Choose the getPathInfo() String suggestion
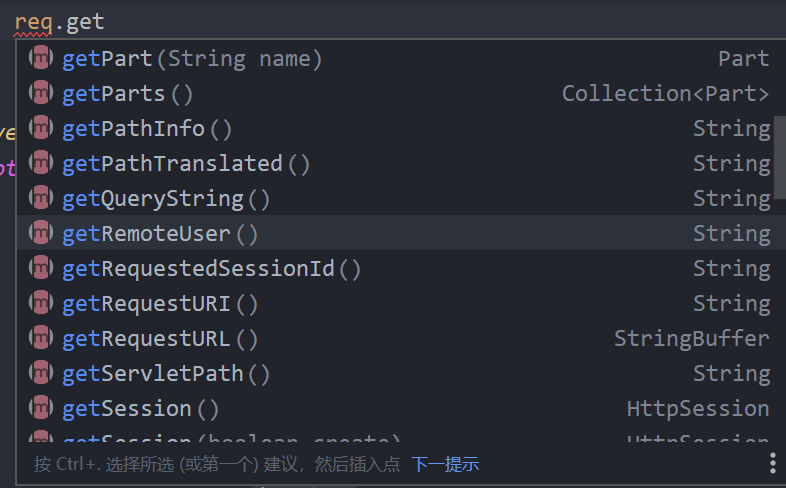The width and height of the screenshot is (786, 488). tap(147, 129)
